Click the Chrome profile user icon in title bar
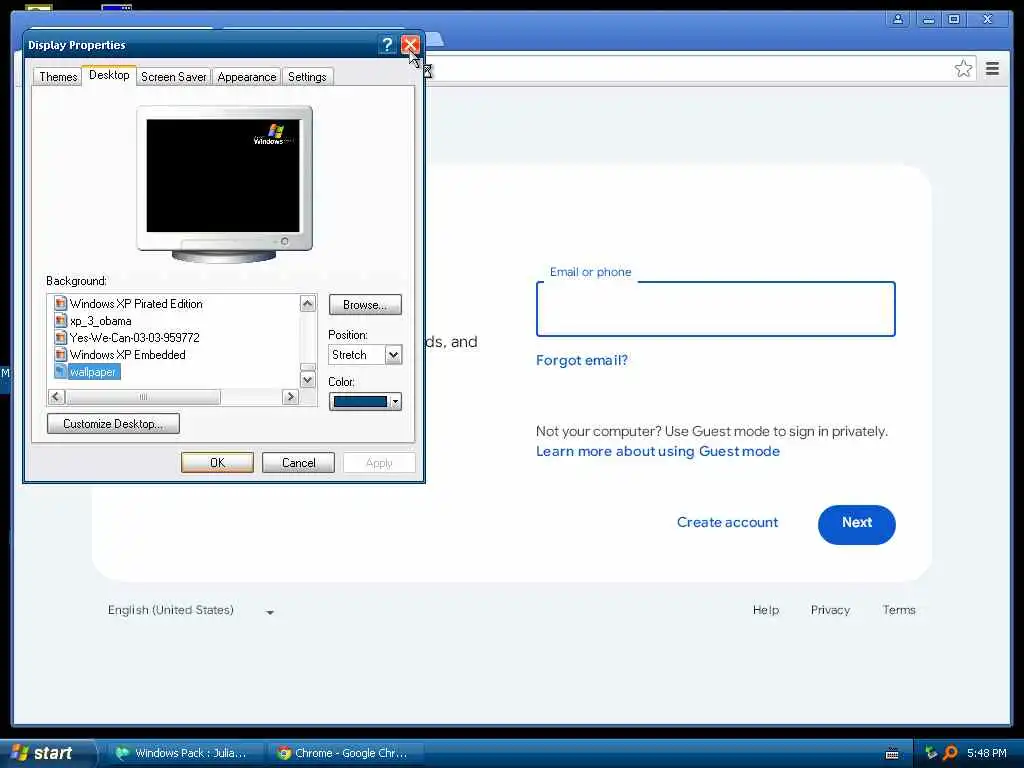 (898, 19)
